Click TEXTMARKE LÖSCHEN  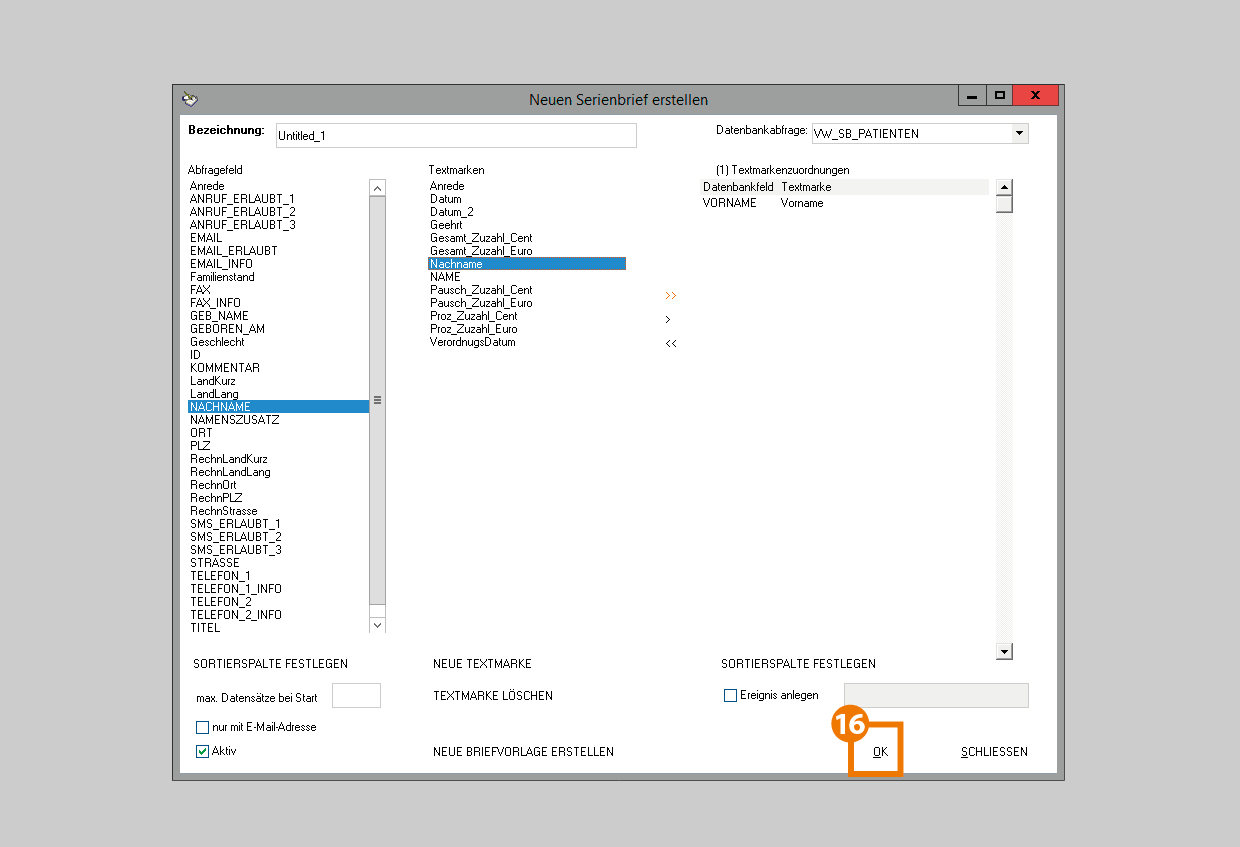[x=492, y=696]
